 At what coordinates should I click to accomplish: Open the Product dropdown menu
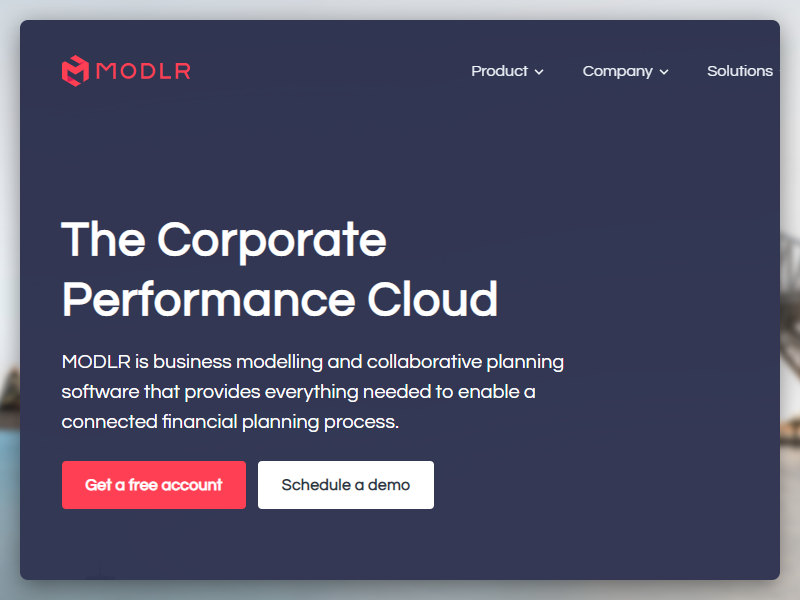pos(500,71)
